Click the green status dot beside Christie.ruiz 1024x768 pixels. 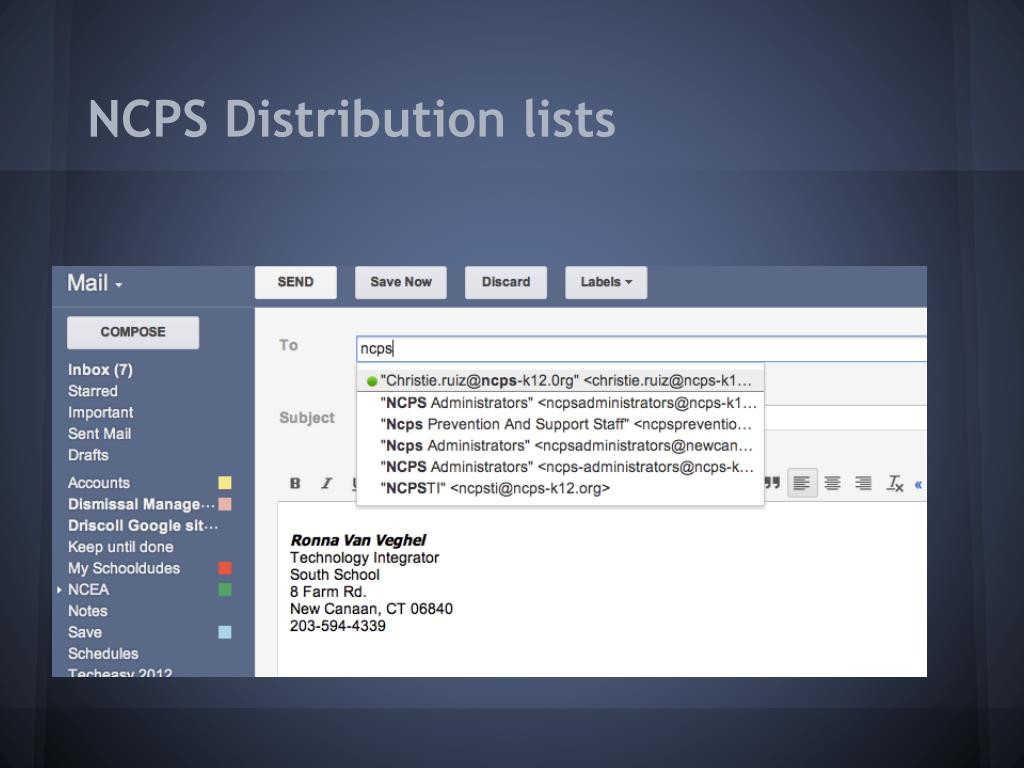coord(372,381)
